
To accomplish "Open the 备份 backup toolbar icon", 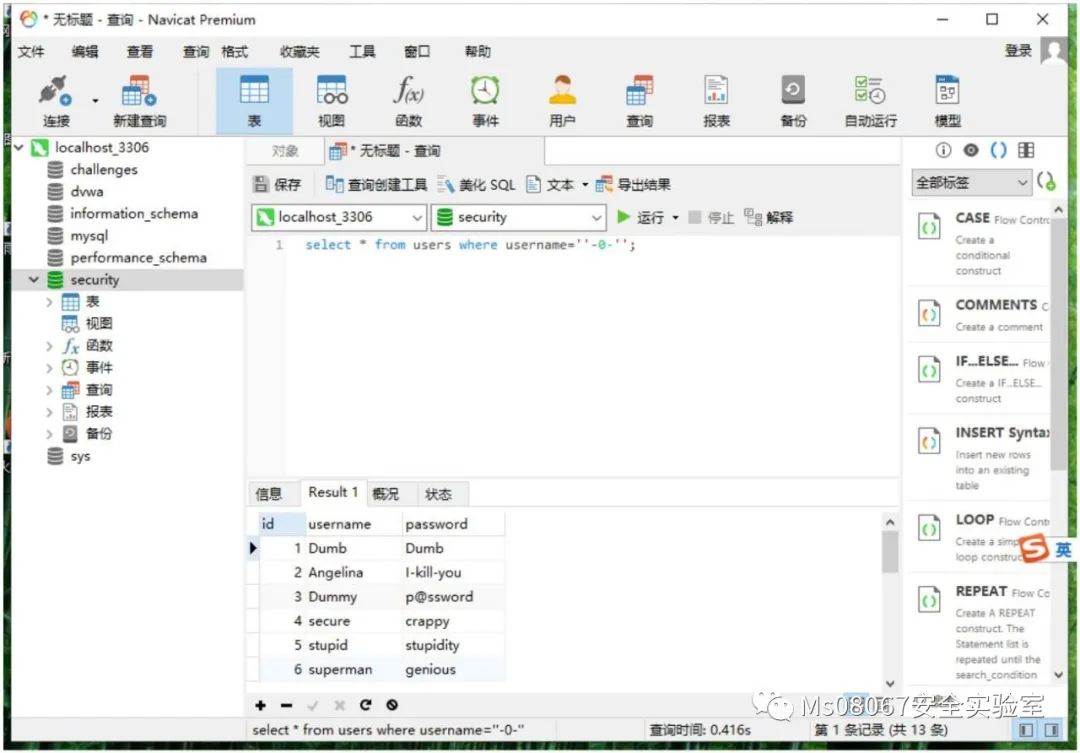I will point(793,101).
